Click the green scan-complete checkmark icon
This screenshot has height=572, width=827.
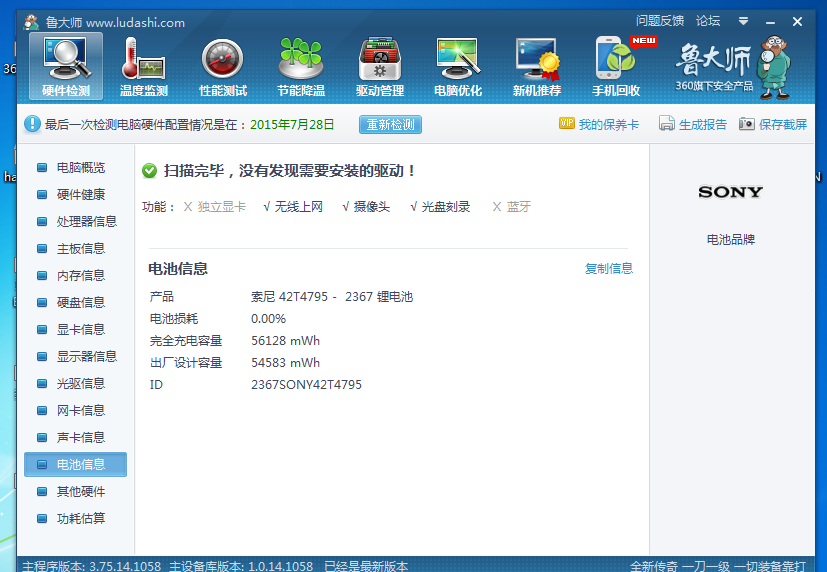pyautogui.click(x=149, y=171)
